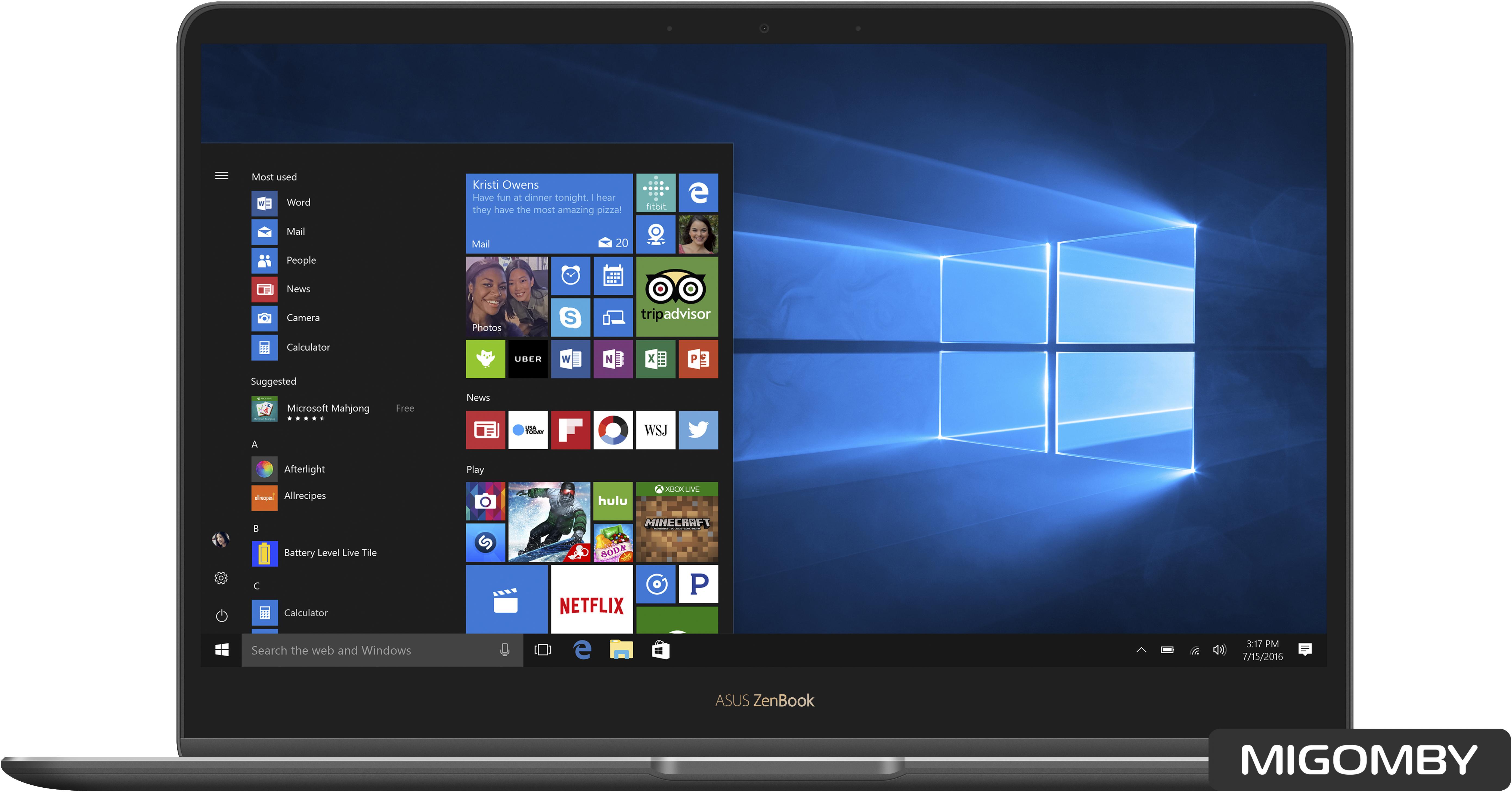Open Settings gear in Start menu

[221, 578]
